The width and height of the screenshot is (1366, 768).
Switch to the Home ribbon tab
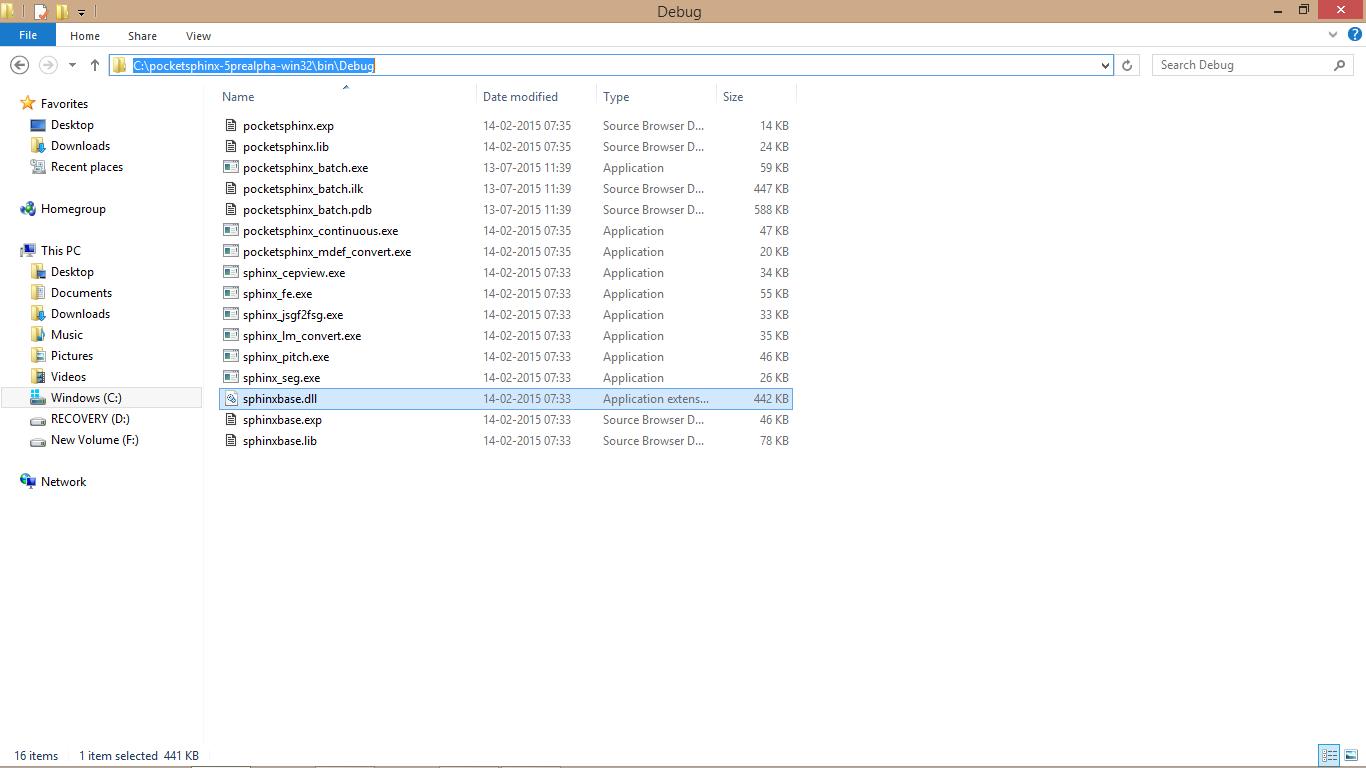tap(85, 36)
